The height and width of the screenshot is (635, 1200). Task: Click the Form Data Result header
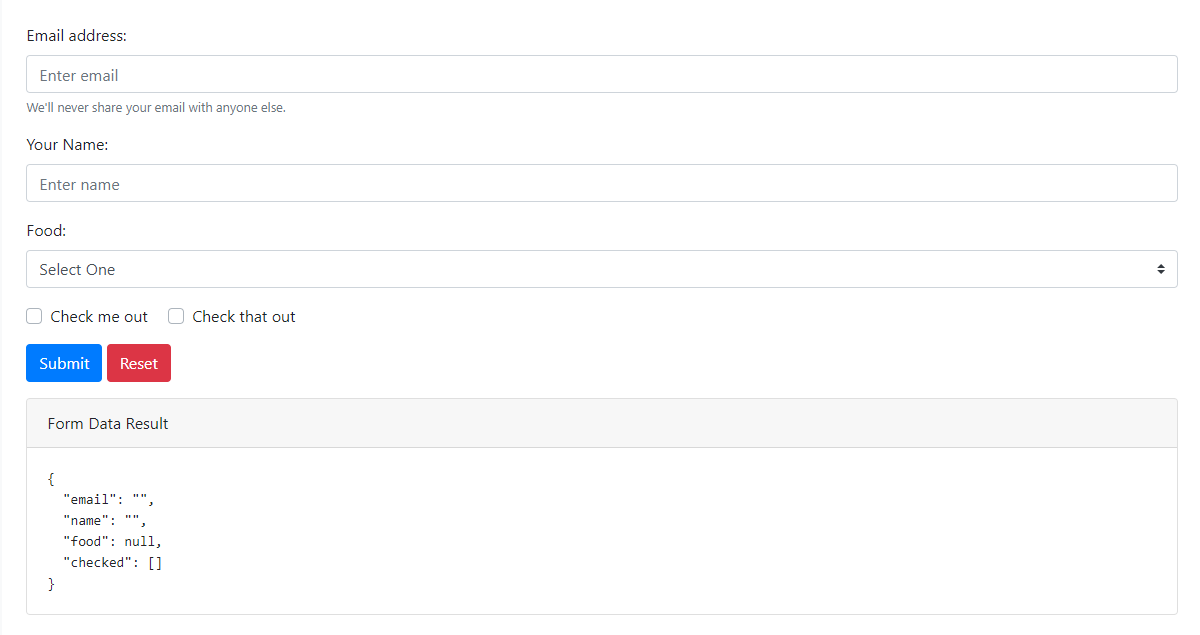(x=108, y=424)
